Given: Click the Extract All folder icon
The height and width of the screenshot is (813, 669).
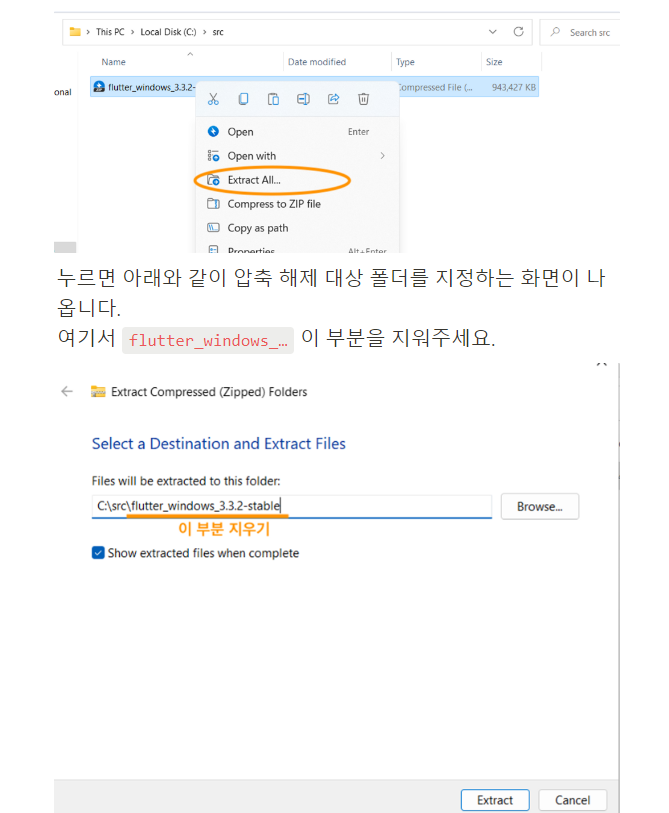Looking at the screenshot, I should [x=213, y=180].
